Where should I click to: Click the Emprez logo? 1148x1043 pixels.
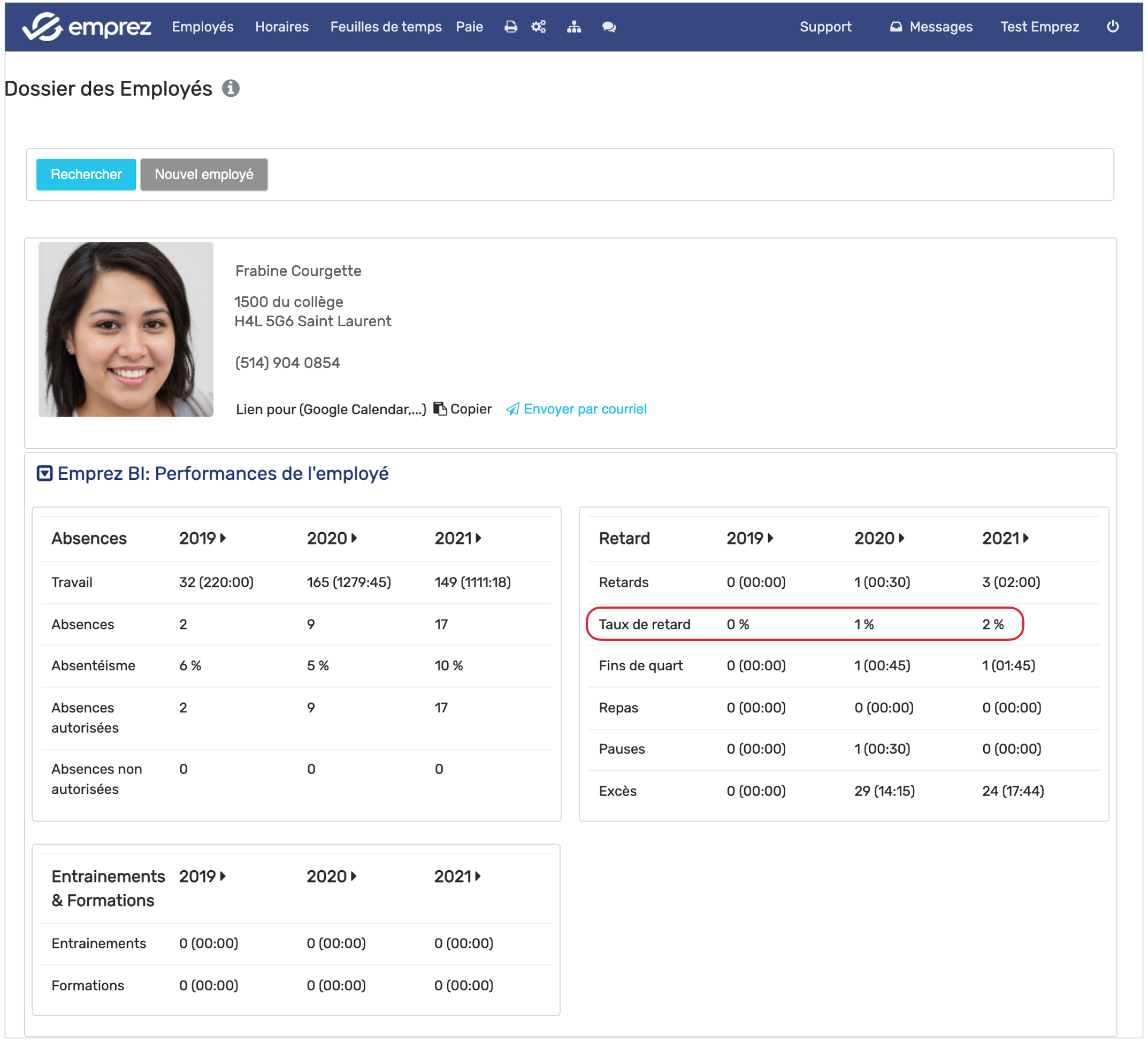(87, 27)
